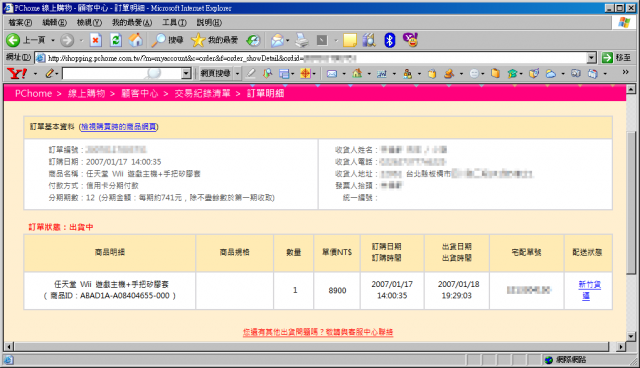Viewport: 640px width, 368px height.
Task: Click the product ID ABAD1A-A08404655-000 text
Action: (124, 296)
